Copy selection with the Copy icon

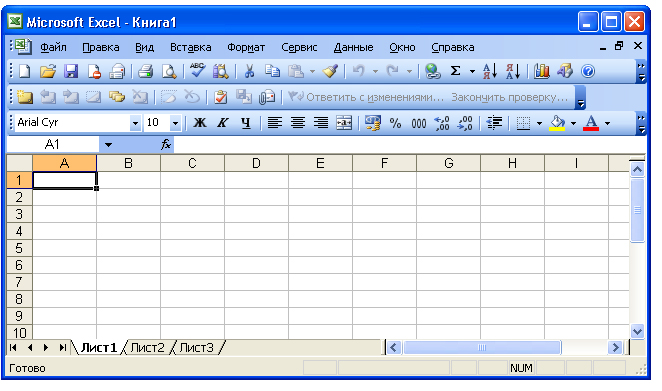tap(272, 71)
